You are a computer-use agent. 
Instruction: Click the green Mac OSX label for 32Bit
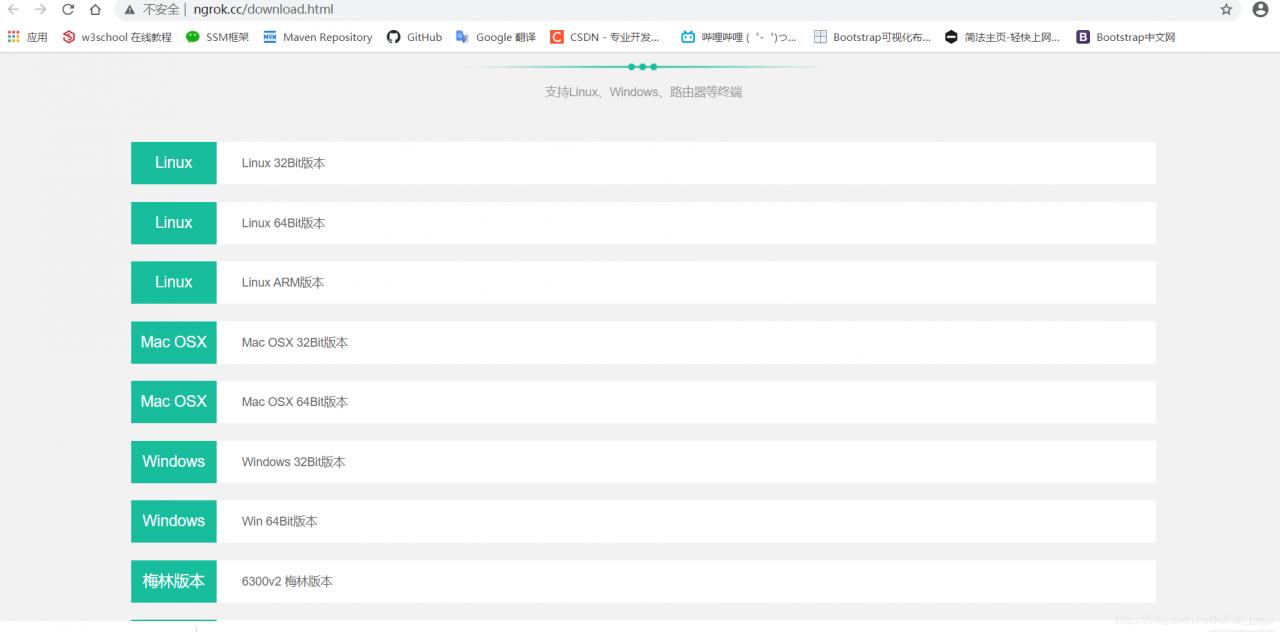[174, 342]
